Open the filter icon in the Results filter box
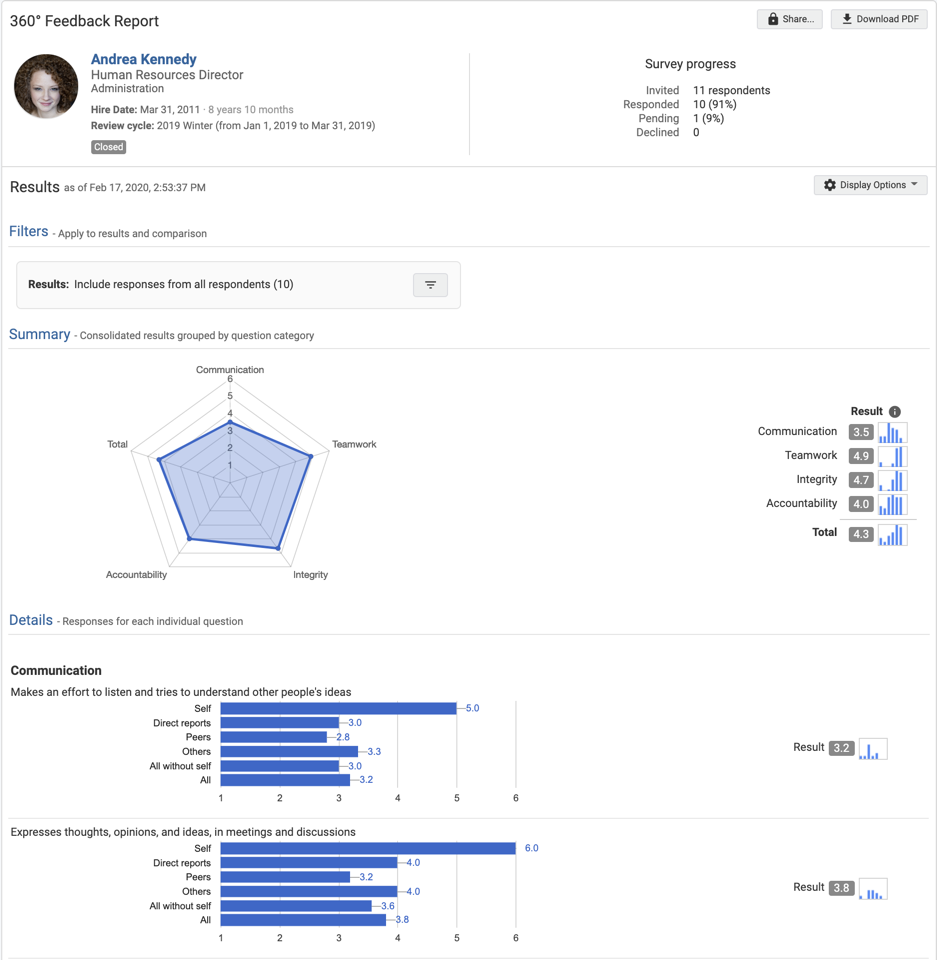This screenshot has height=960, width=937. 430,285
